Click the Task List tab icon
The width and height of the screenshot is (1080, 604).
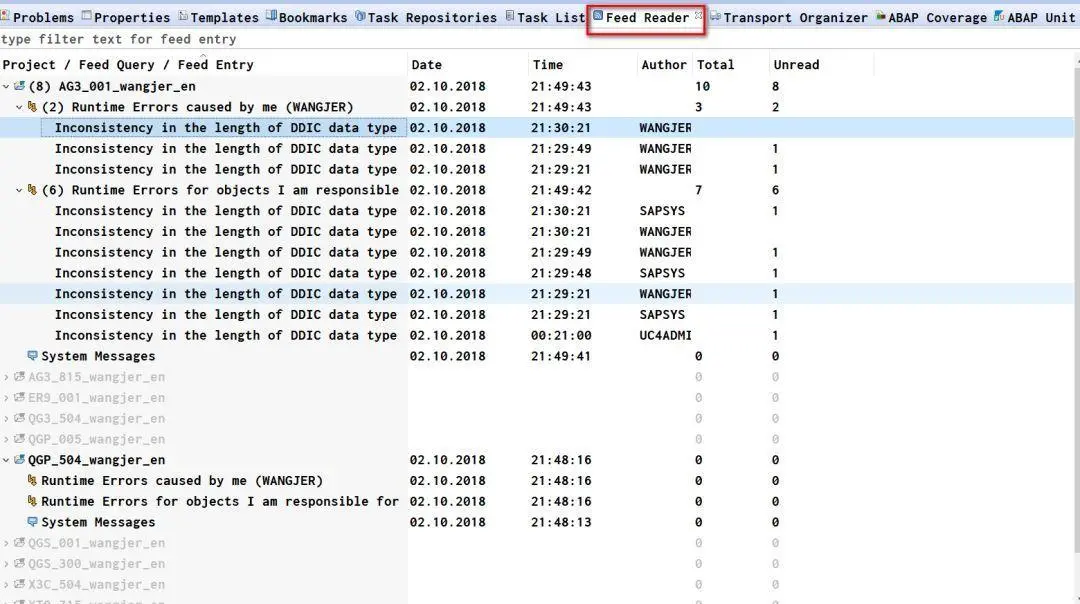(x=510, y=16)
